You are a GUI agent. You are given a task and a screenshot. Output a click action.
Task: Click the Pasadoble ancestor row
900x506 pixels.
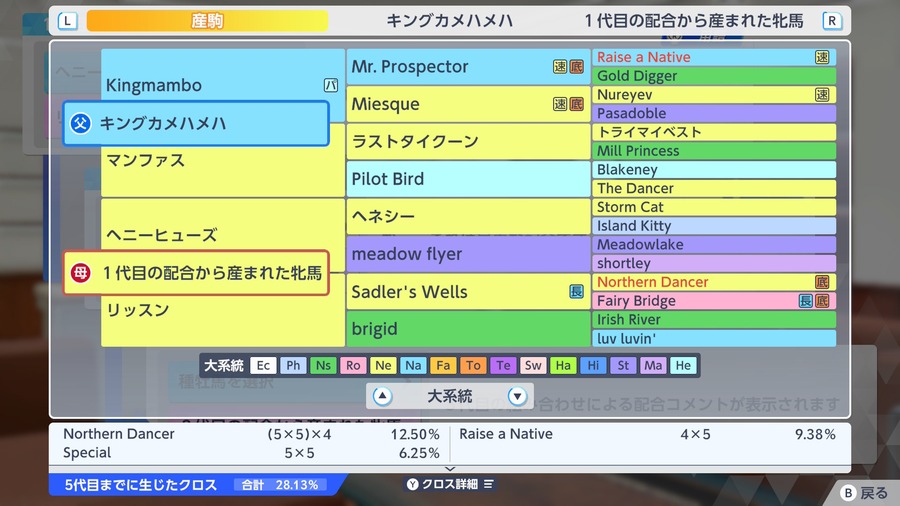[x=713, y=113]
